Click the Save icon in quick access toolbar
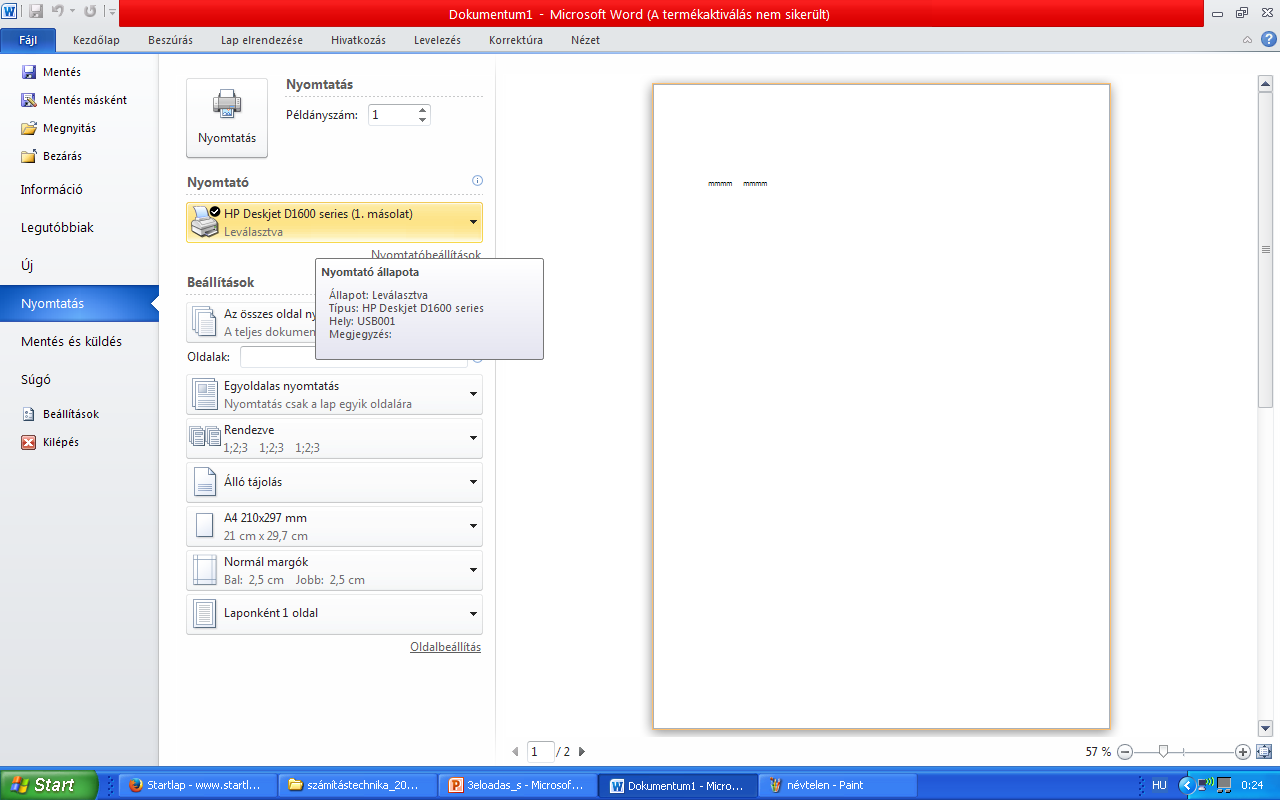The image size is (1280, 800). [x=36, y=12]
